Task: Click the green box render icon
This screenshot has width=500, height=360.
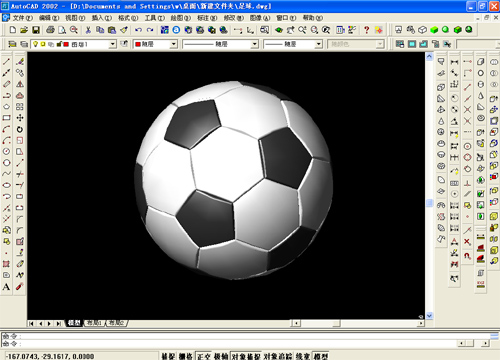Action: 434,30
